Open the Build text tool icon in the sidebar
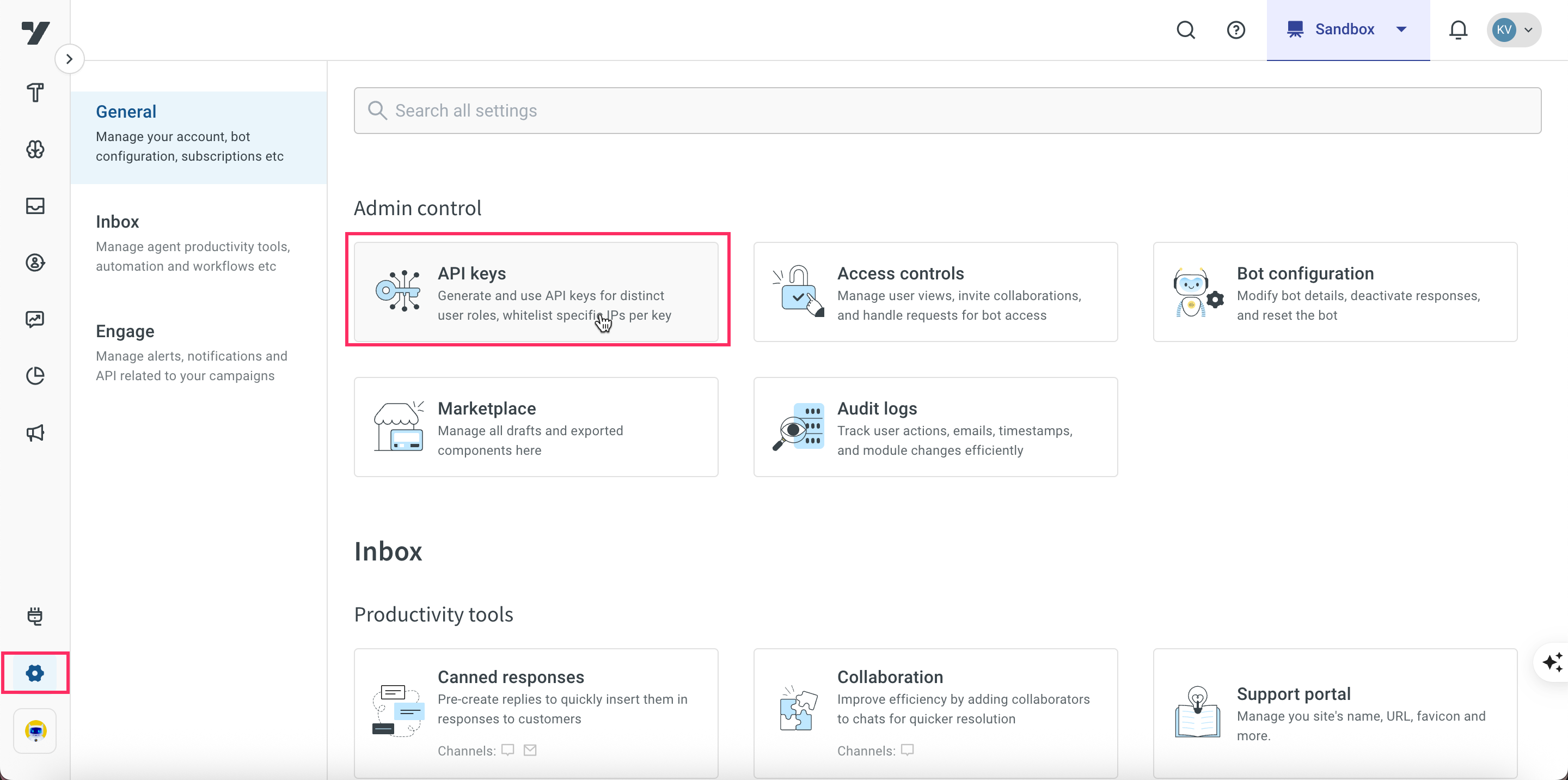This screenshot has width=1568, height=780. [x=35, y=93]
